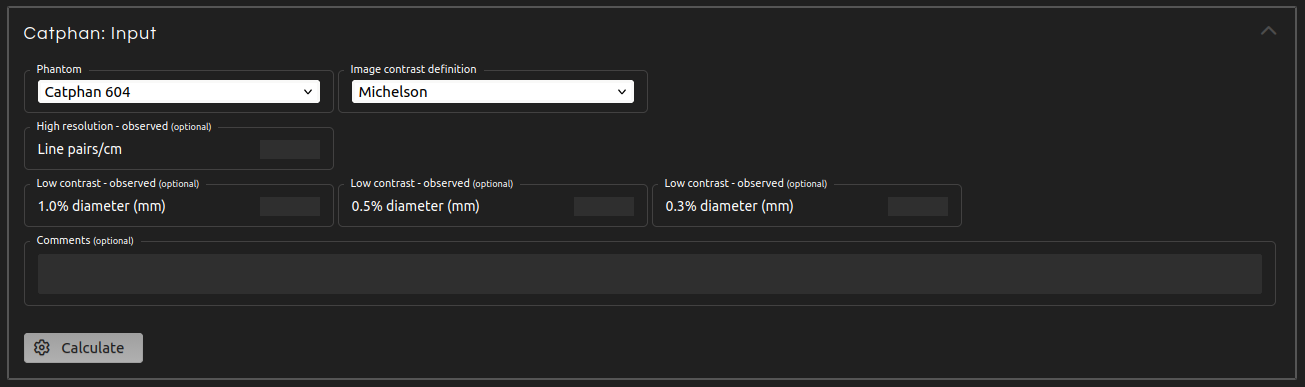This screenshot has height=387, width=1305.
Task: Open the Phantom dropdown showing Catphan 604
Action: tap(179, 92)
